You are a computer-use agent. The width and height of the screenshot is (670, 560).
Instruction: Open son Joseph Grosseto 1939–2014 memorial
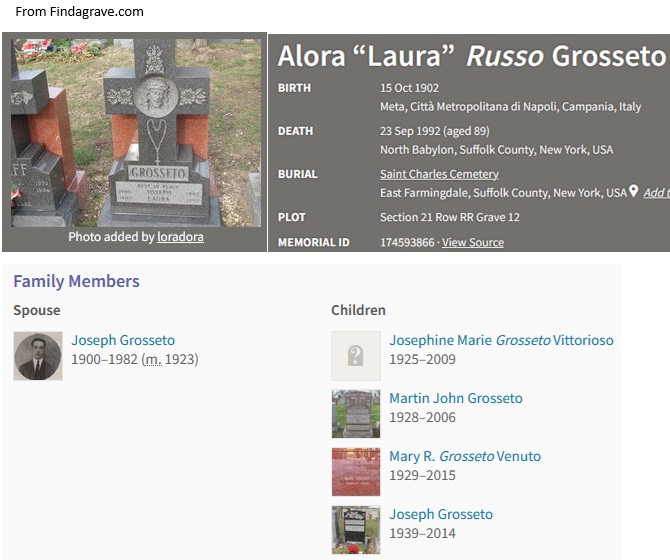[x=441, y=514]
